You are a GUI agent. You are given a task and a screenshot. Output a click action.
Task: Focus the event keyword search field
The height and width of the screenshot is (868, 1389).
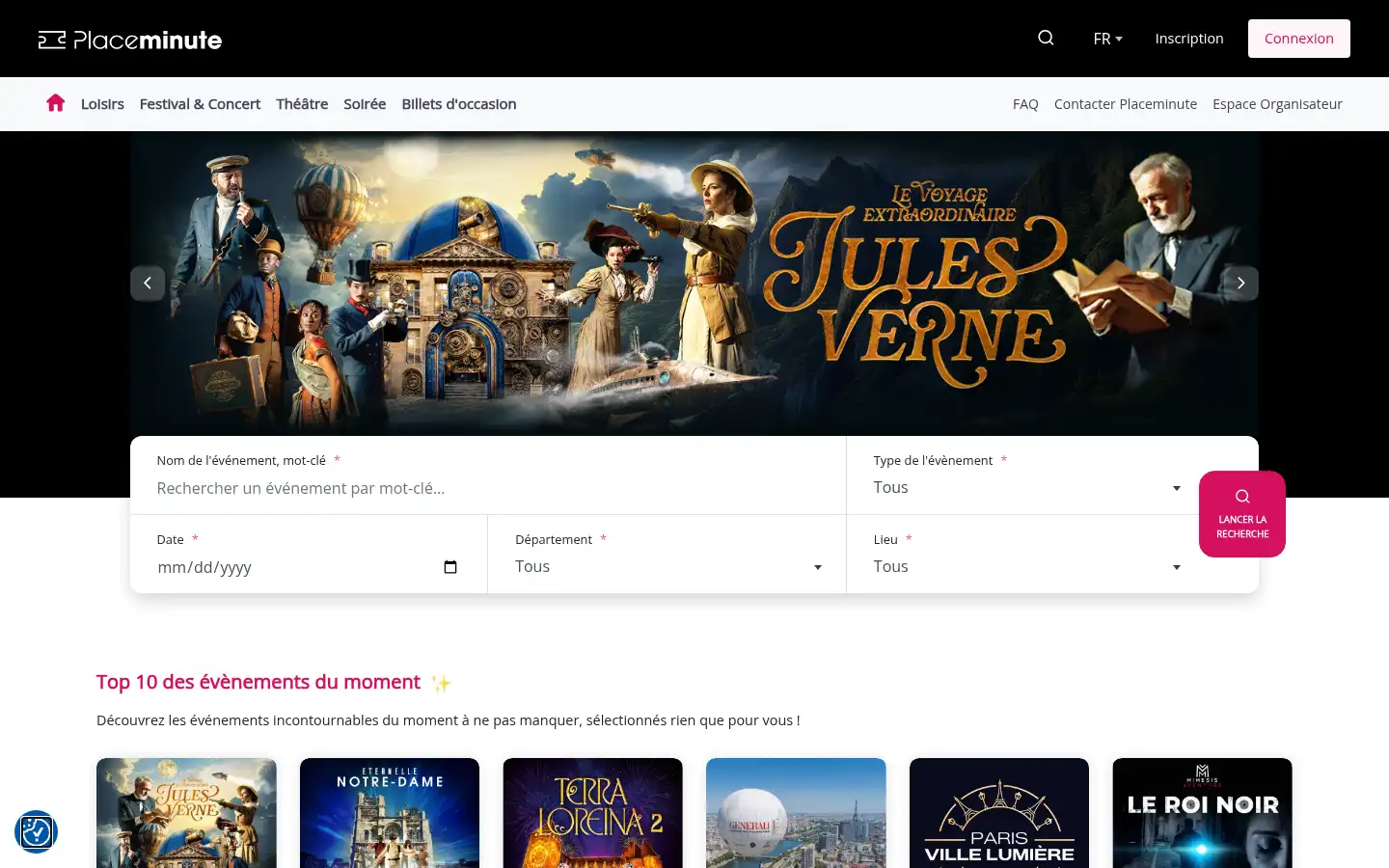(x=488, y=488)
